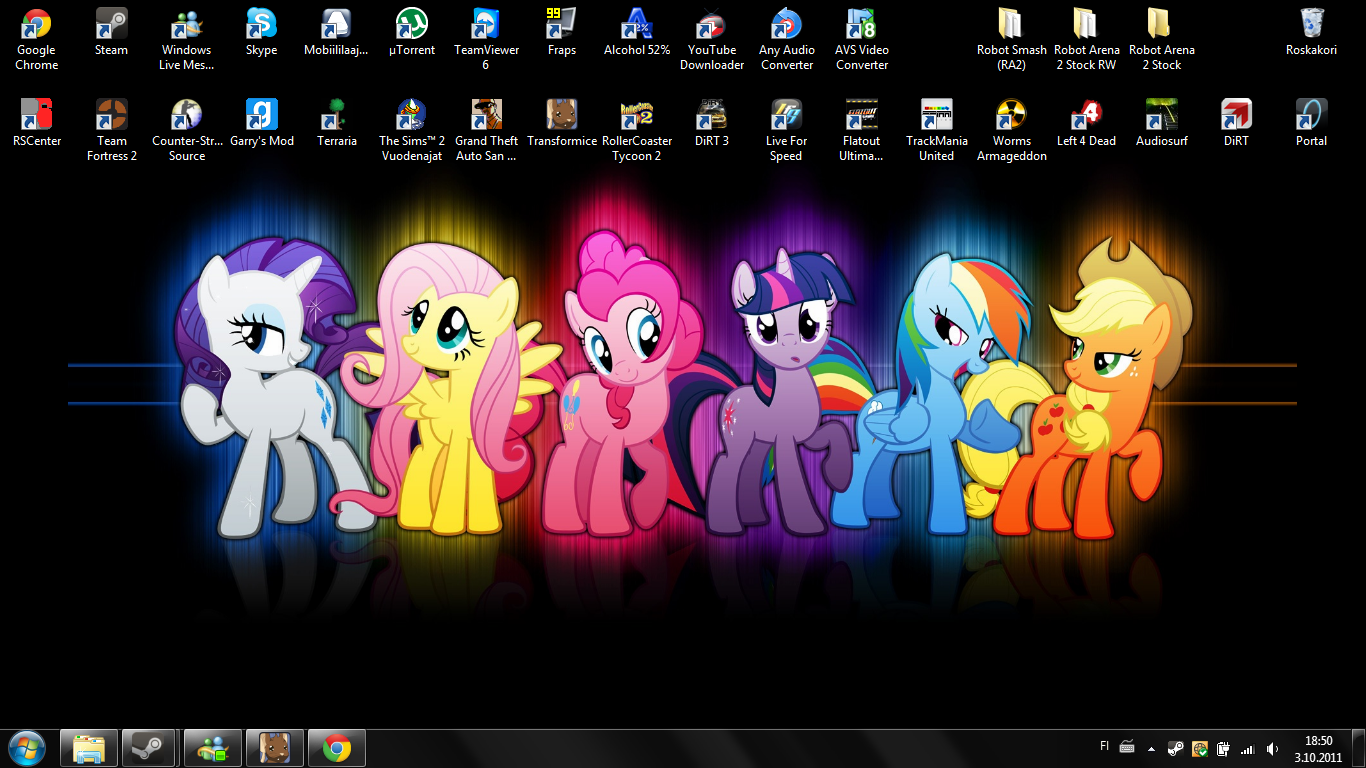This screenshot has height=768, width=1366.
Task: Select the Left 4 Dead shortcut
Action: click(1087, 123)
